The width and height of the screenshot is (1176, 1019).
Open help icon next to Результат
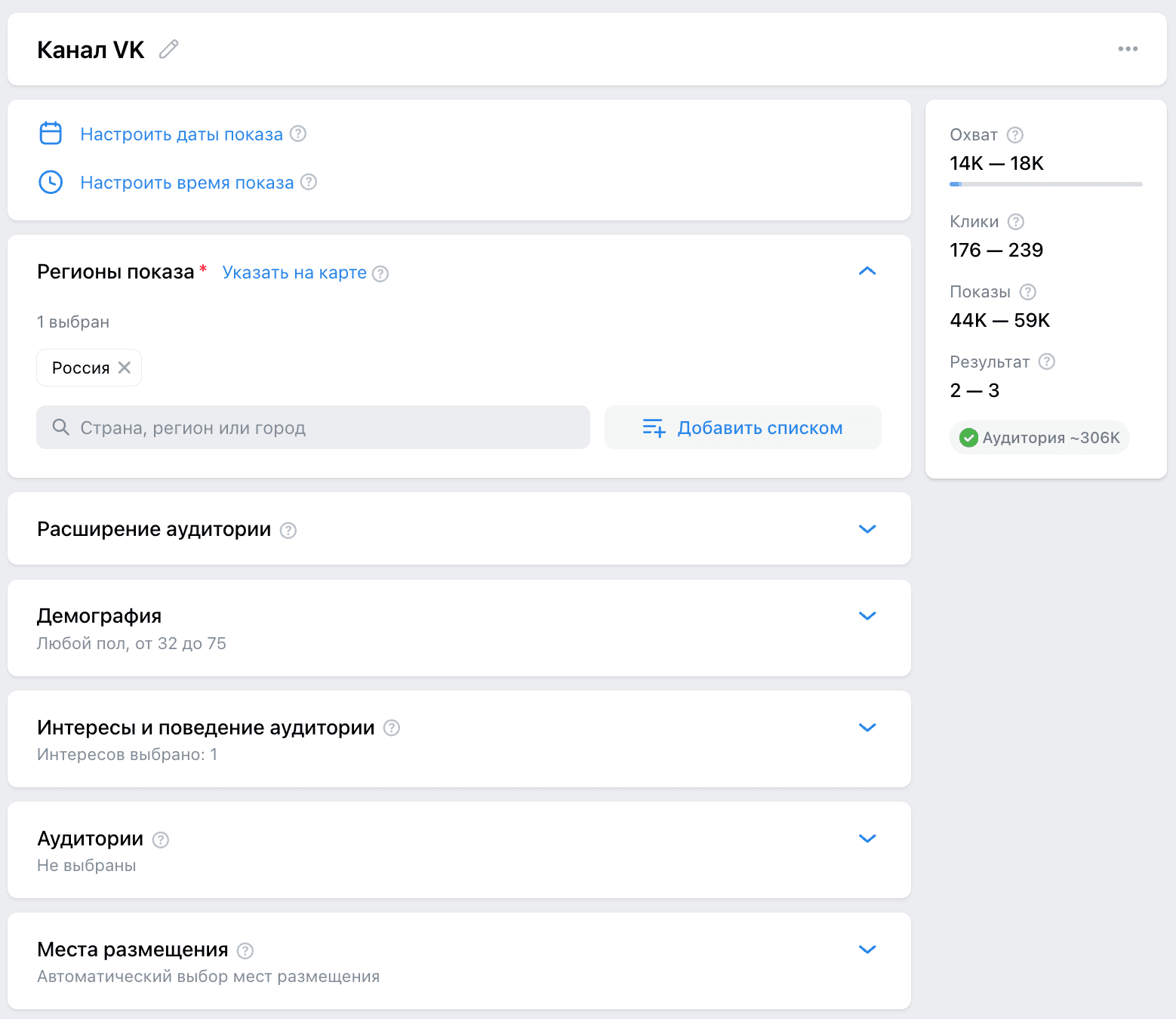pos(1047,362)
